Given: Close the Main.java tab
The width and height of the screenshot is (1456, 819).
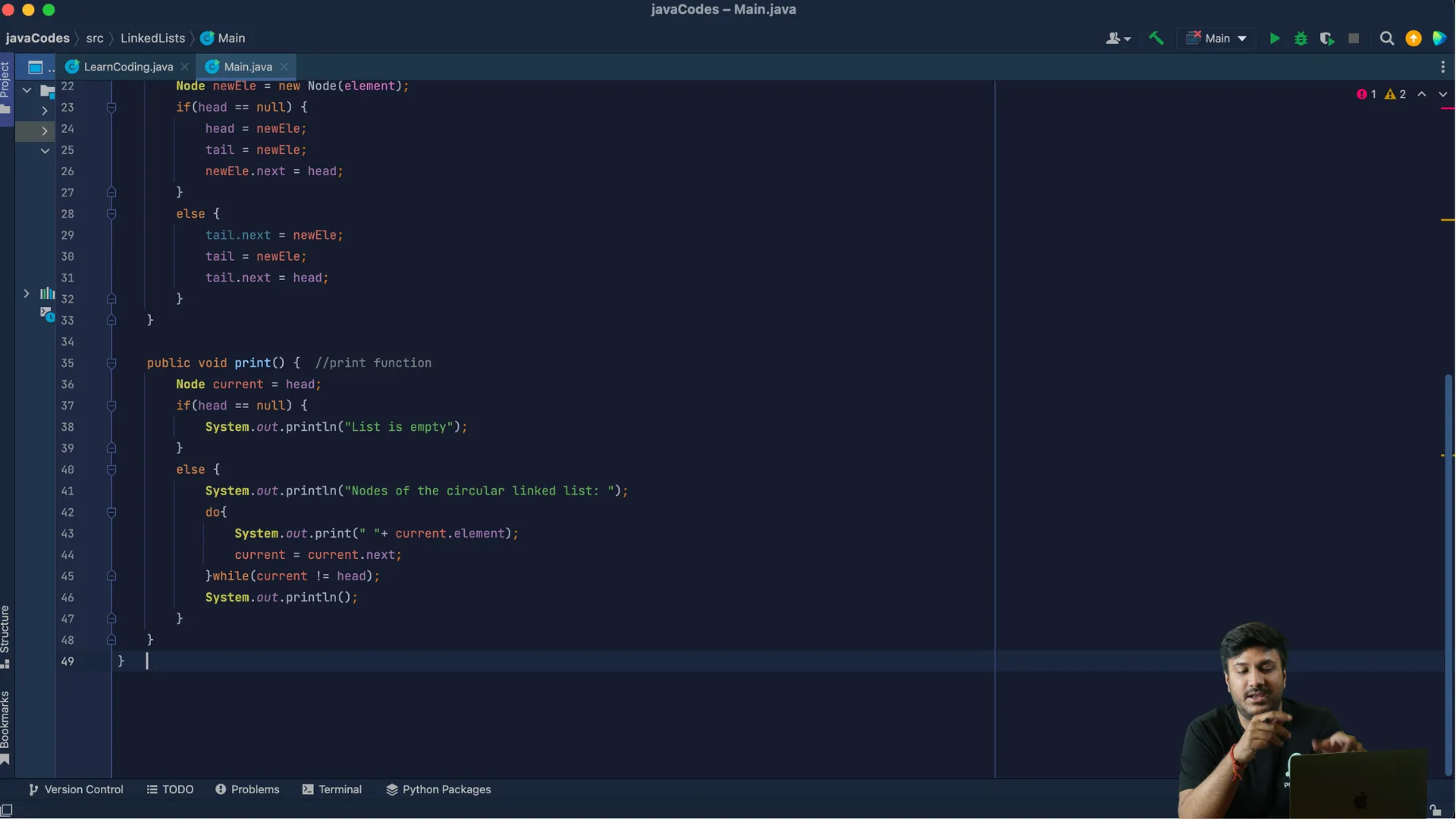Looking at the screenshot, I should (x=284, y=67).
